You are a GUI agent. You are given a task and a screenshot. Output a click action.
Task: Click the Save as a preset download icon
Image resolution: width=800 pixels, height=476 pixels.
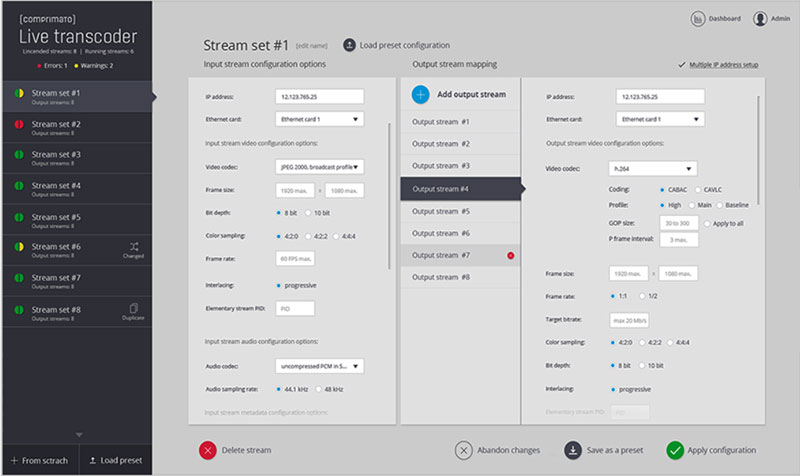[573, 450]
